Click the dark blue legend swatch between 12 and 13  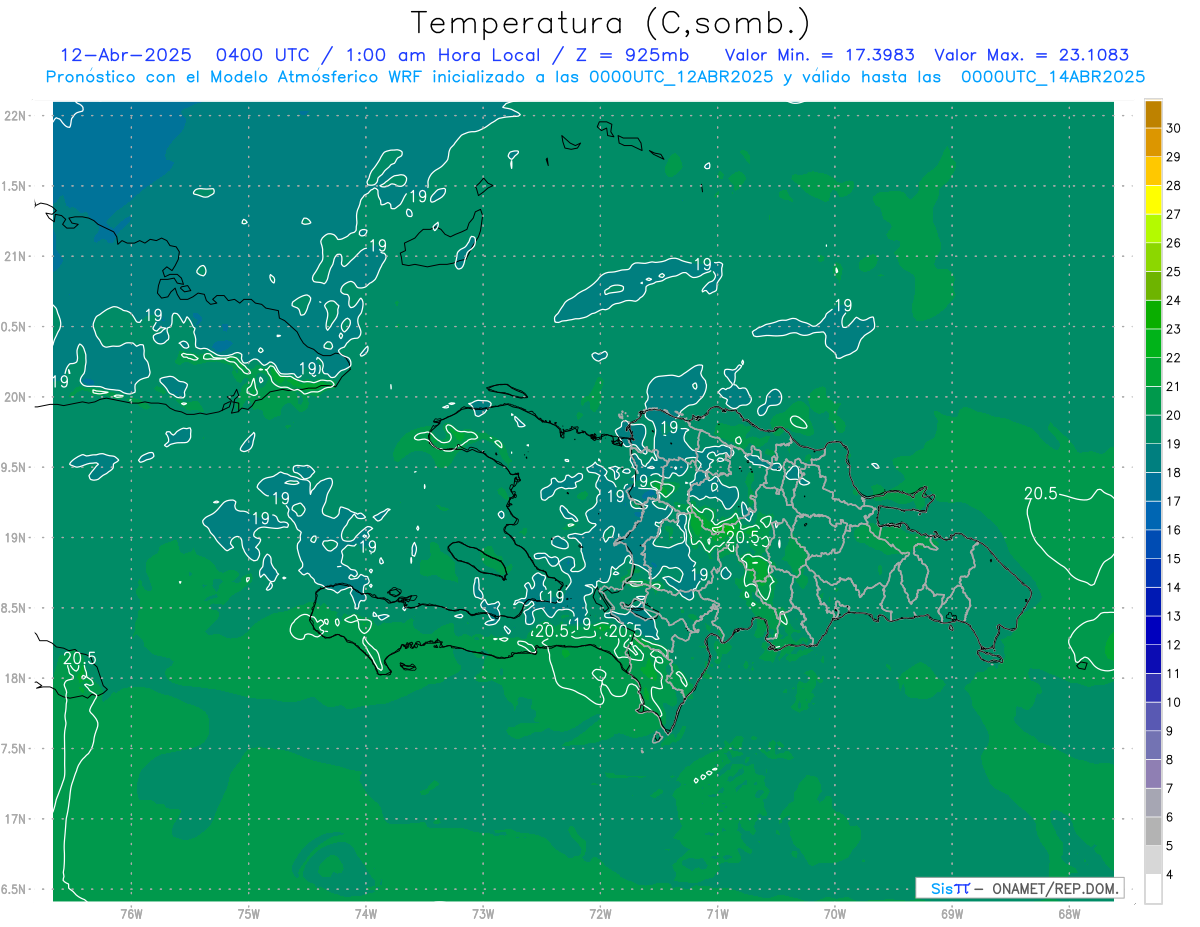[1153, 631]
